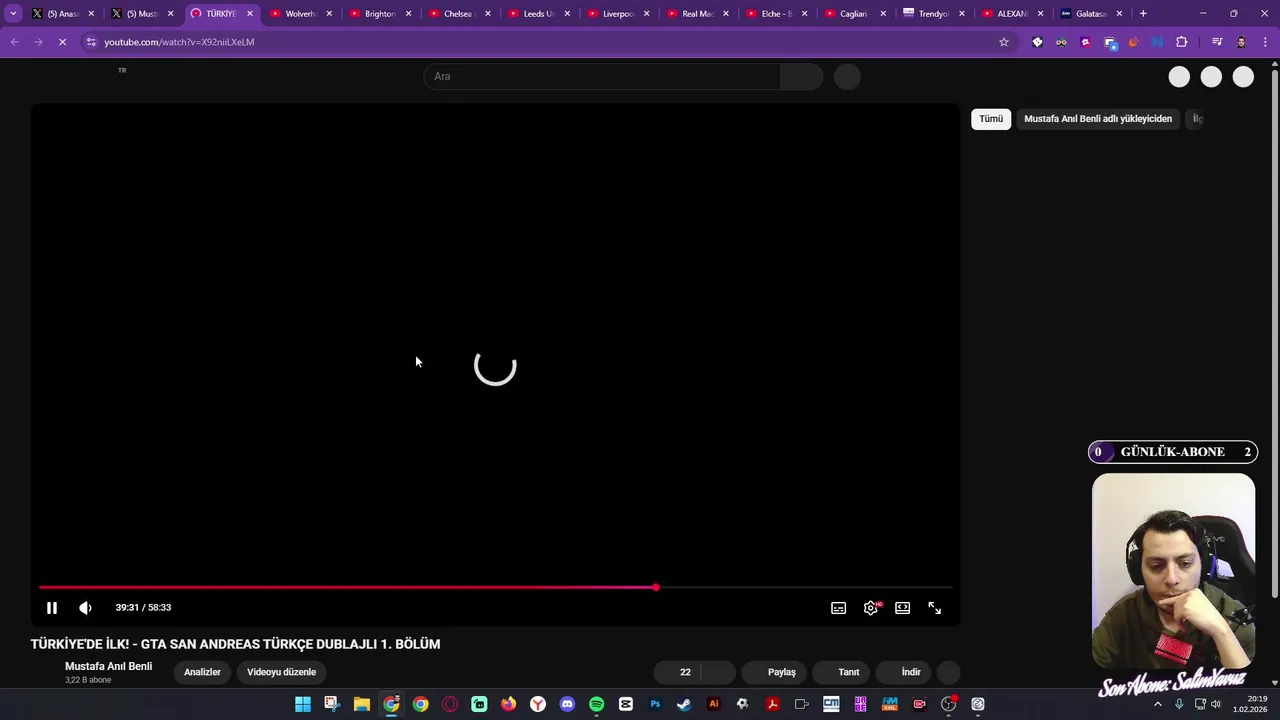Pause the video with the pause button
This screenshot has width=1280, height=720.
[x=52, y=607]
